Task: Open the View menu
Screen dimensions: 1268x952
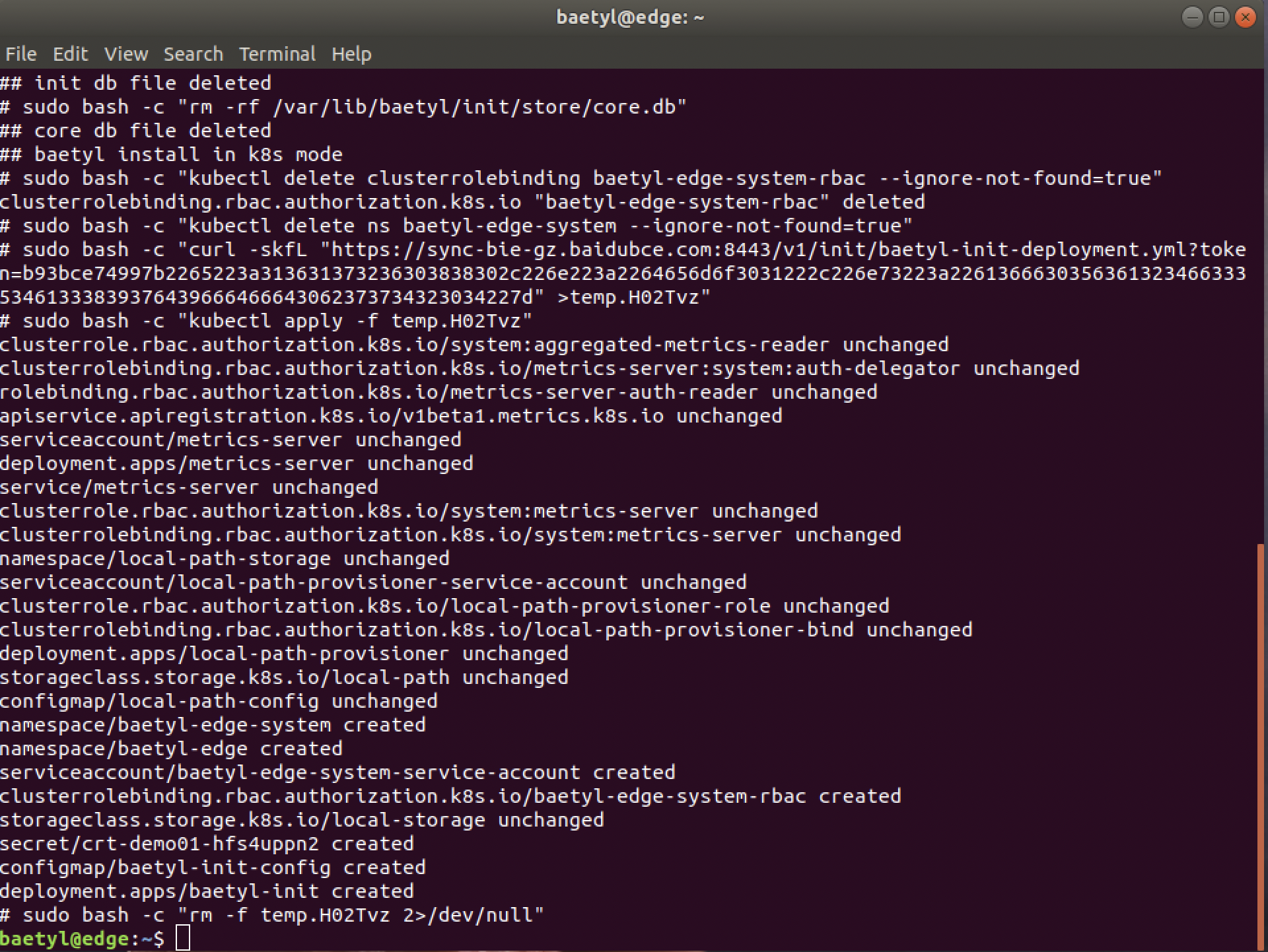Action: pyautogui.click(x=126, y=54)
